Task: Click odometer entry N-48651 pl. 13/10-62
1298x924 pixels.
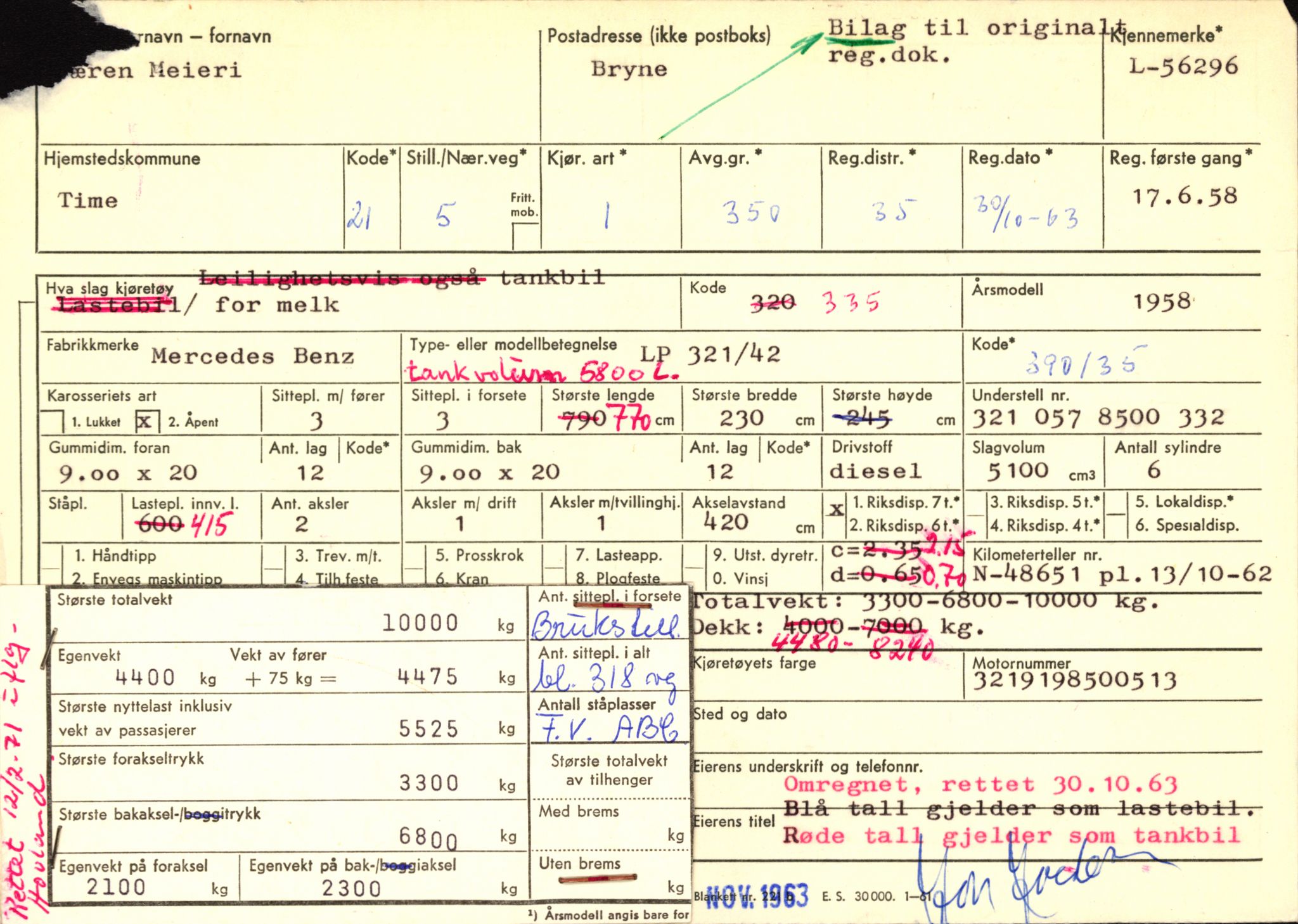Action: tap(1121, 574)
